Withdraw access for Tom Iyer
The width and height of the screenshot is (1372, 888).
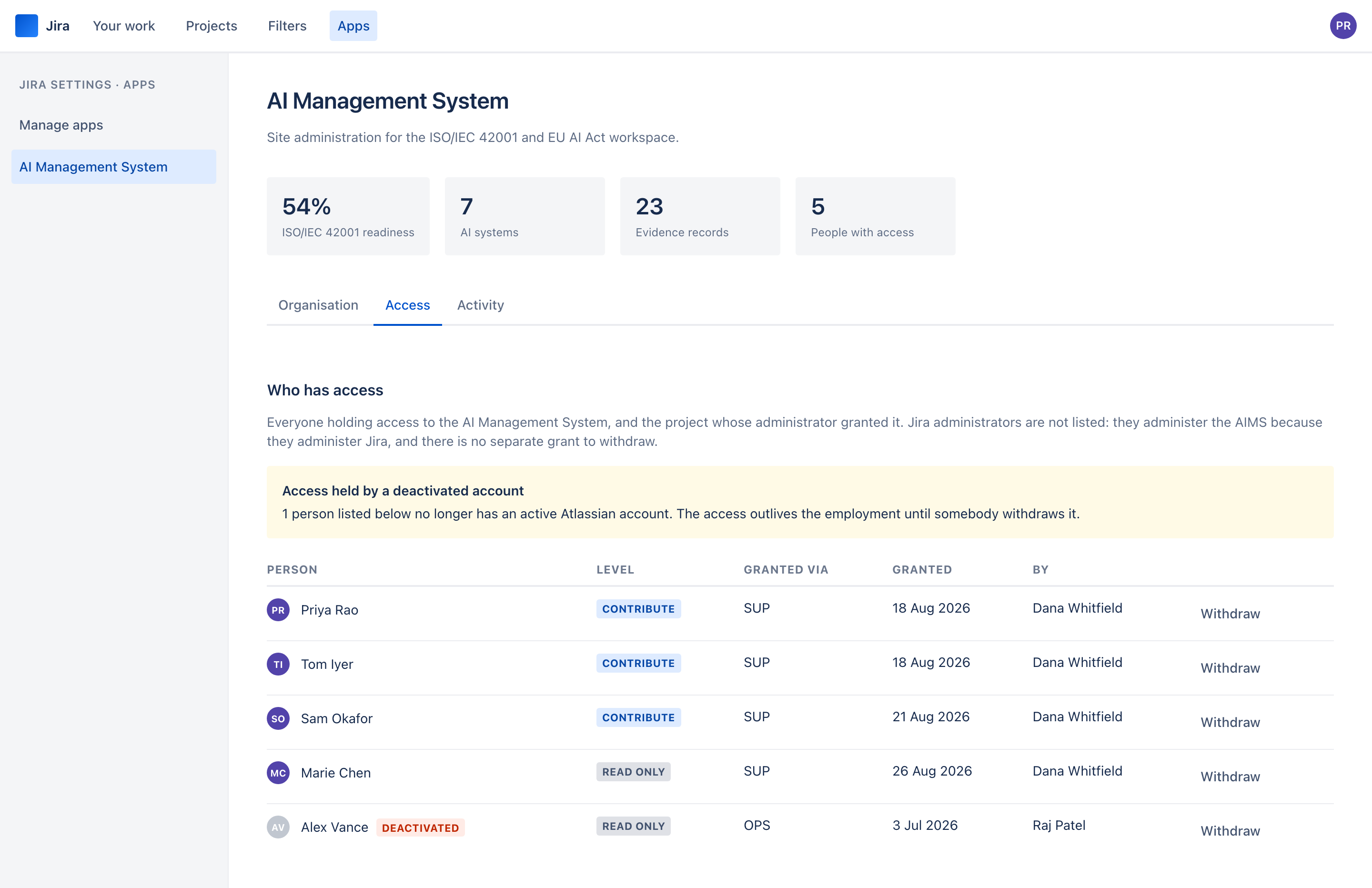point(1230,668)
